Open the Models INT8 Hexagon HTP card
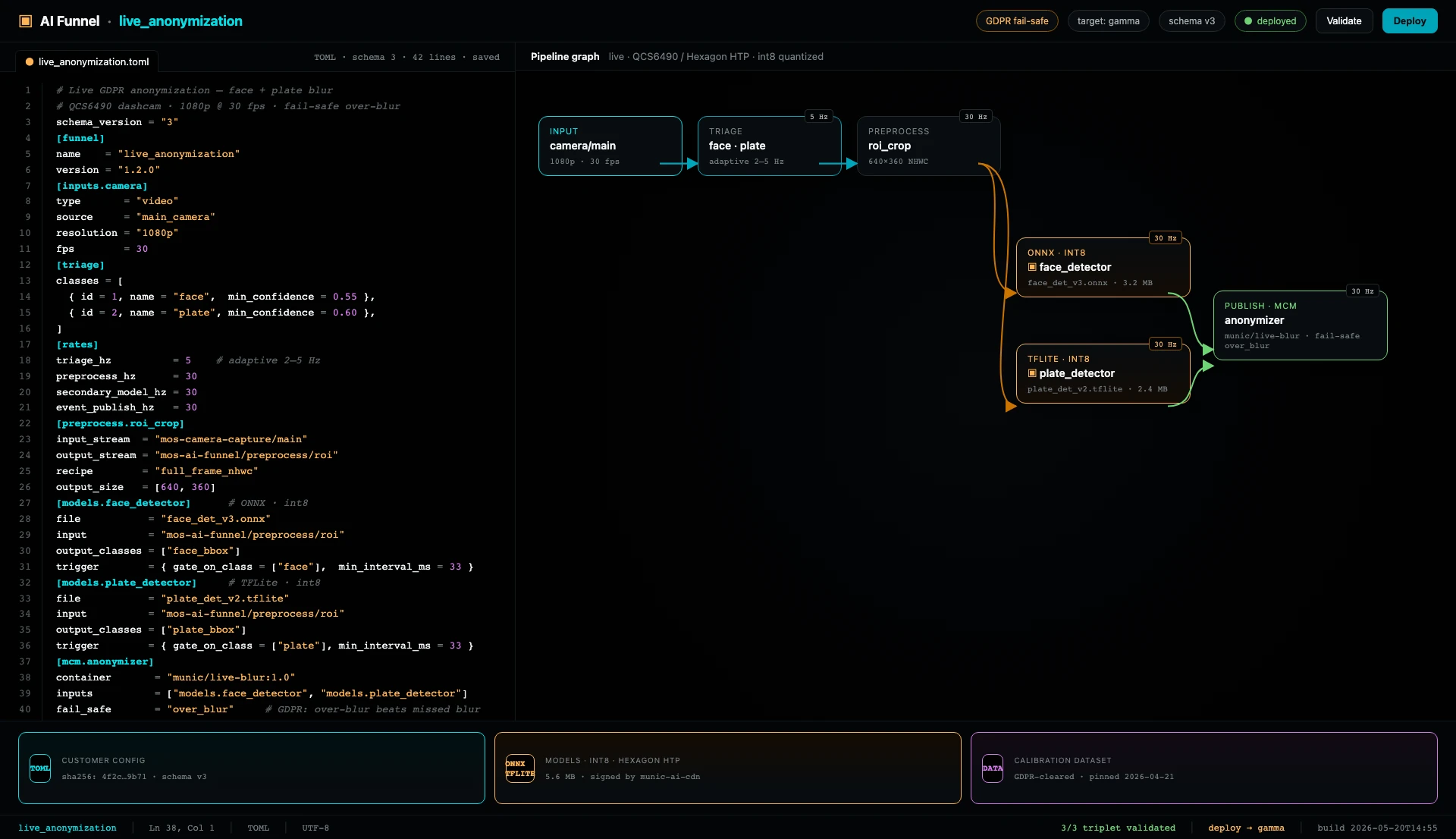Screen dimensions: 1456x839 [728, 768]
